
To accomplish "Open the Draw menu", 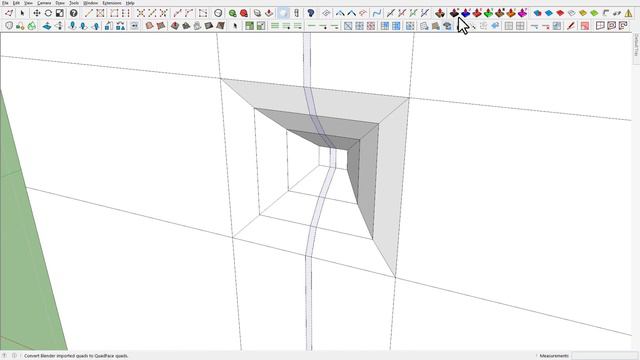I will click(x=60, y=3).
